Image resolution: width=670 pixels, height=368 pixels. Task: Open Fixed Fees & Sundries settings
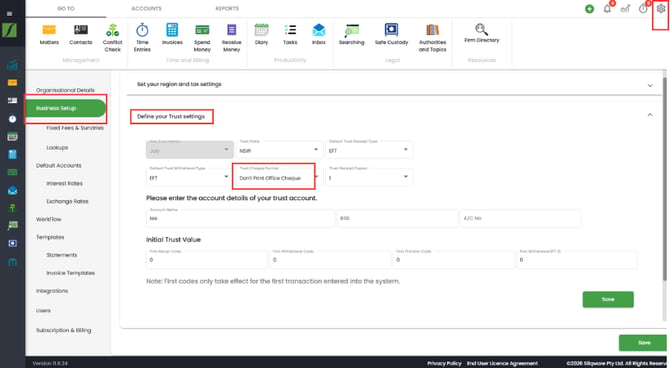tap(75, 128)
